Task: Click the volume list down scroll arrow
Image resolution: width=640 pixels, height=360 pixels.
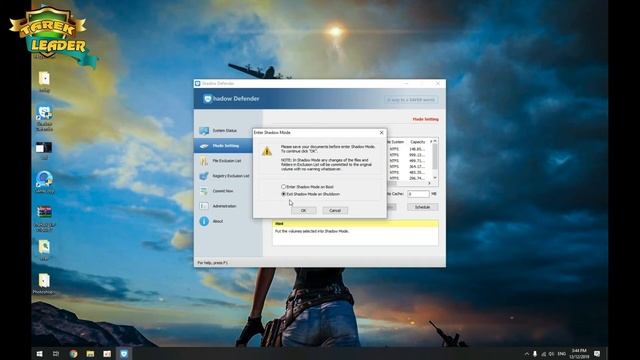Action: 435,178
